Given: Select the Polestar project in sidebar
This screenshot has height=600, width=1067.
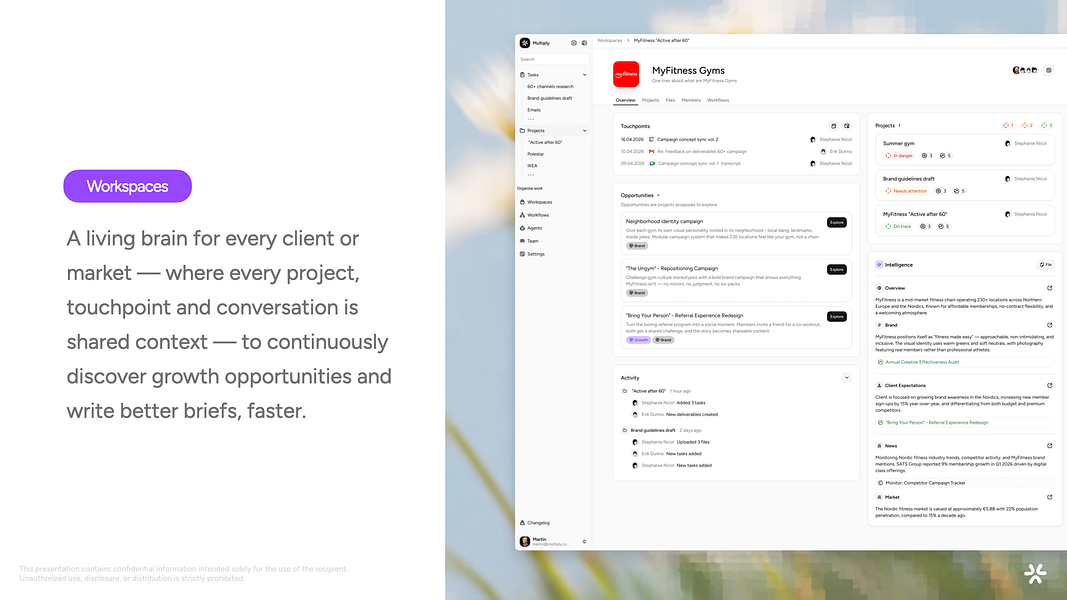Looking at the screenshot, I should coord(536,154).
